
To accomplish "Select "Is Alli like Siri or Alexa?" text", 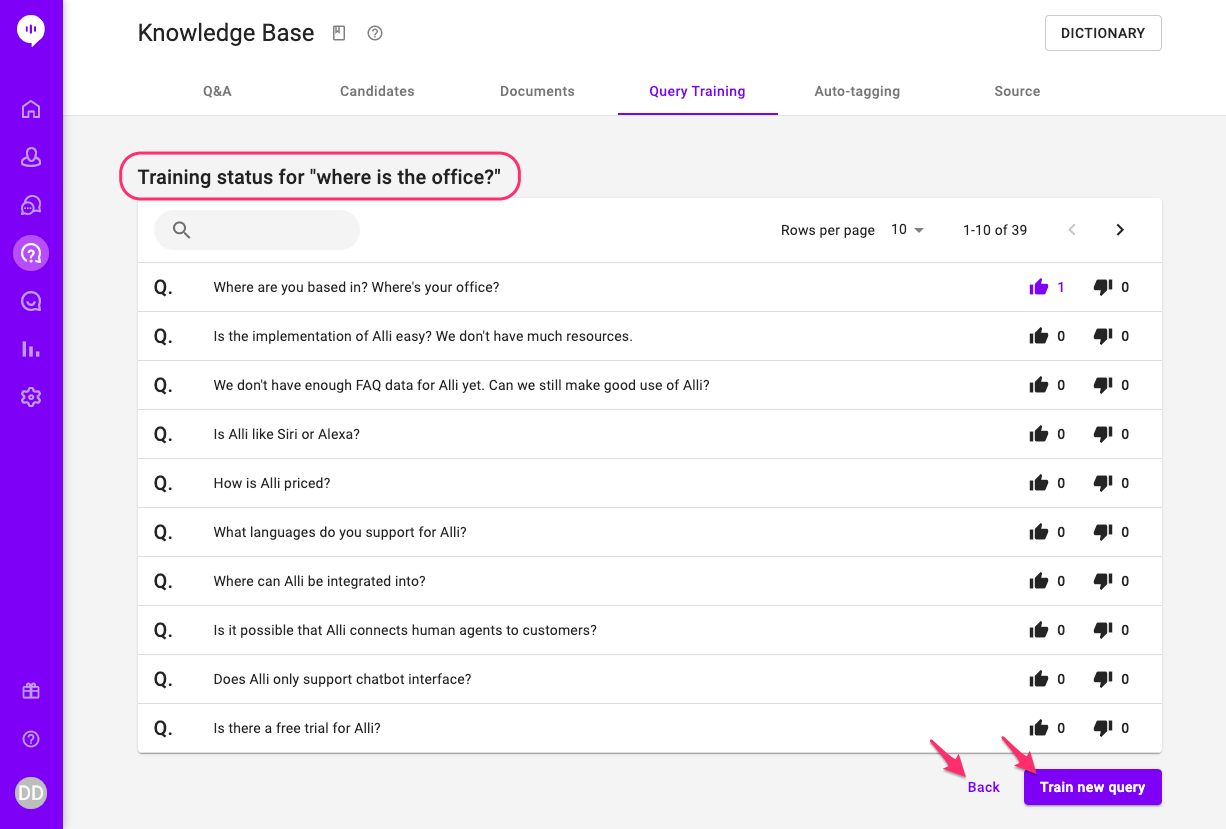I will click(x=286, y=434).
